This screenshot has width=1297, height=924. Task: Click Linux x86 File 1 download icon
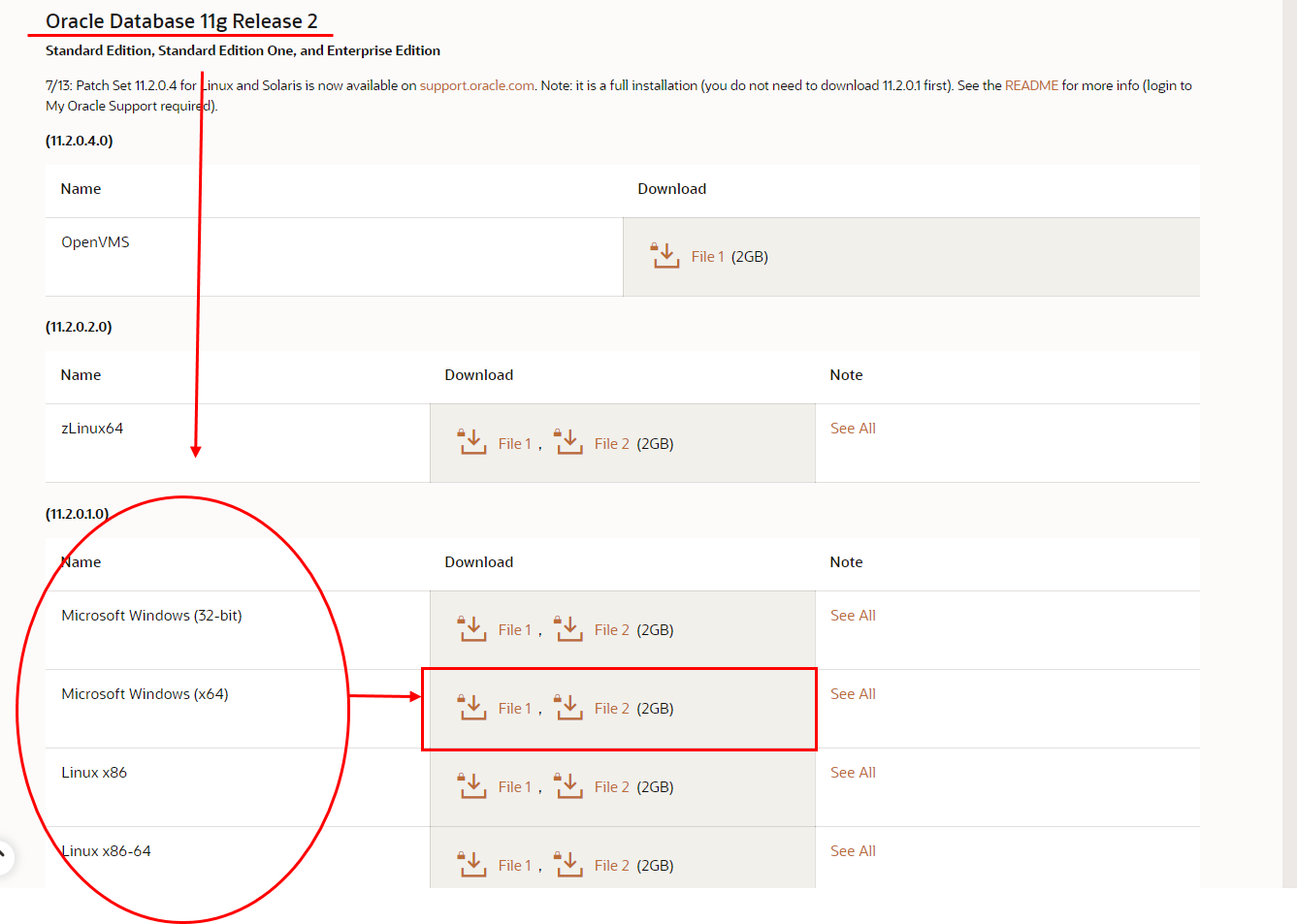pos(472,786)
